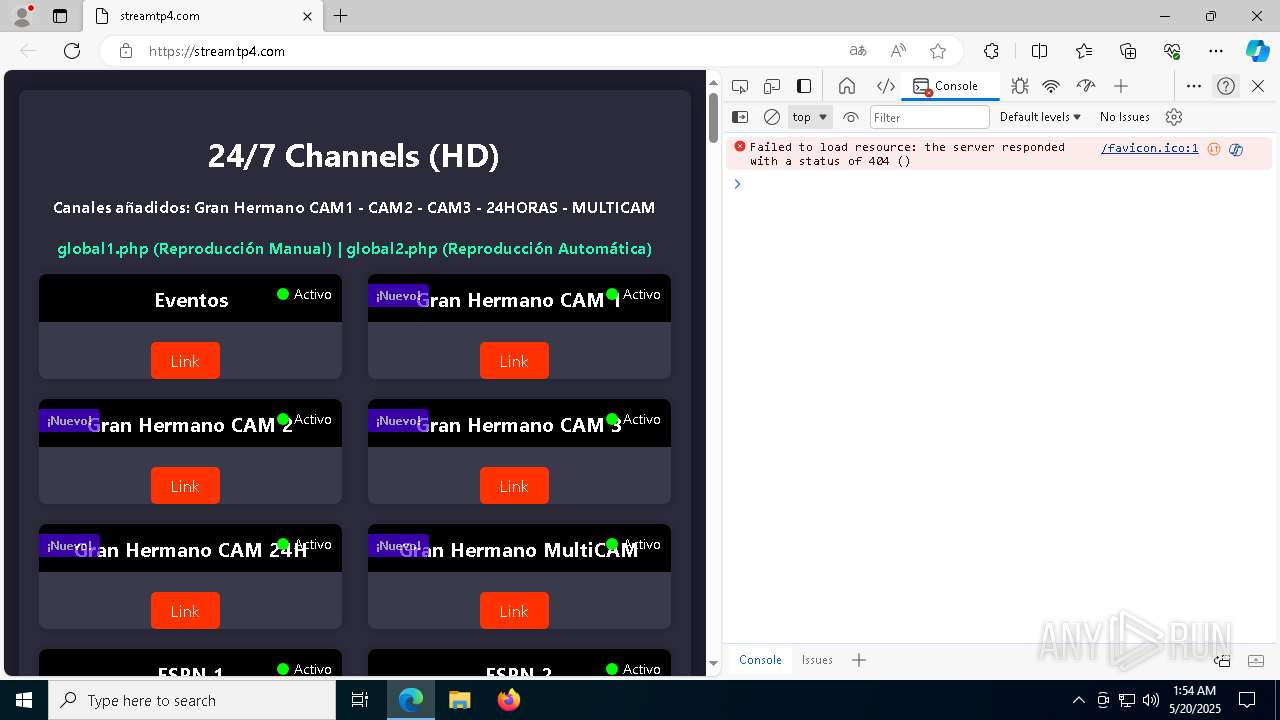The width and height of the screenshot is (1280, 720).
Task: Click the console Filter input field
Action: coord(930,117)
